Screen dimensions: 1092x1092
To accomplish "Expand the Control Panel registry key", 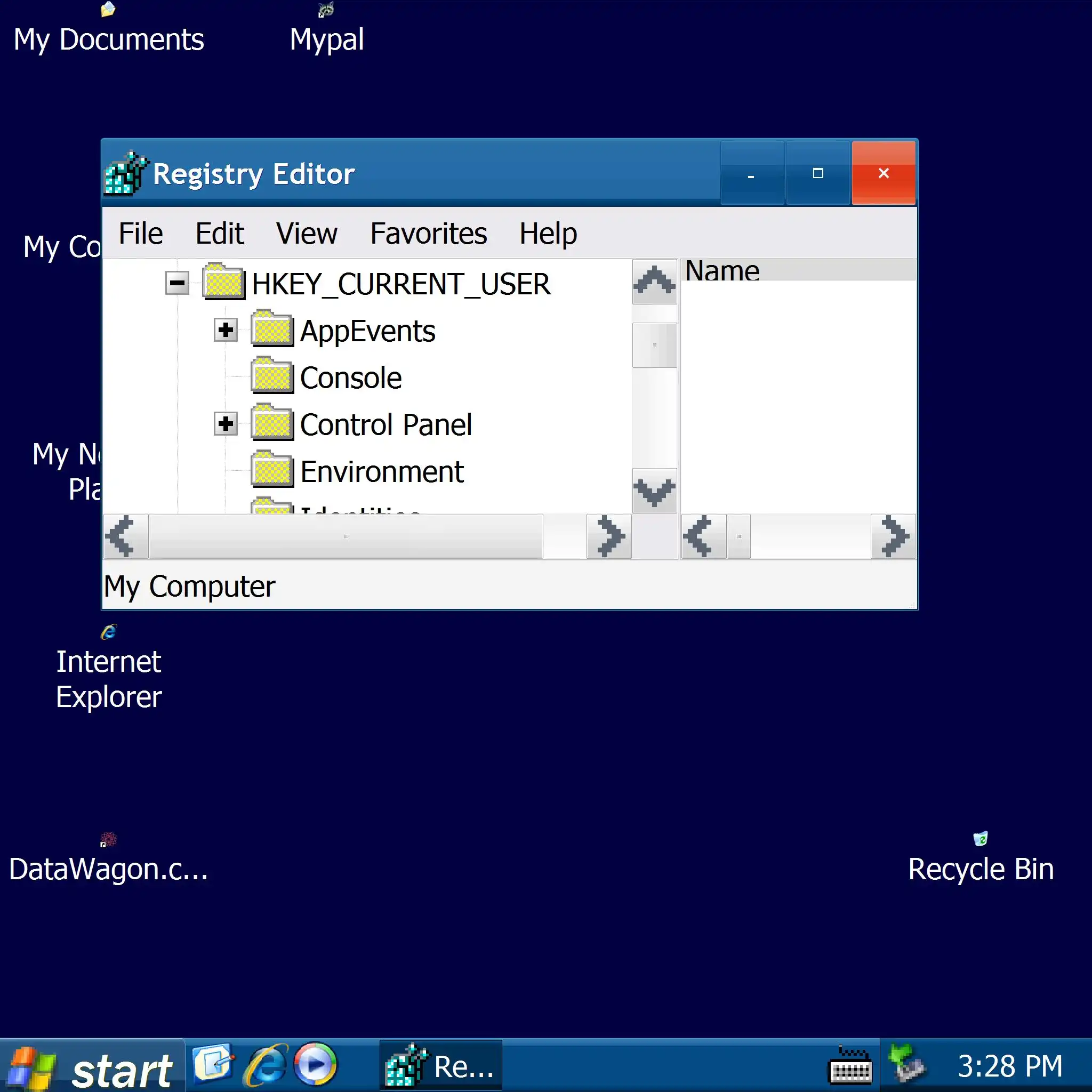I will click(226, 423).
